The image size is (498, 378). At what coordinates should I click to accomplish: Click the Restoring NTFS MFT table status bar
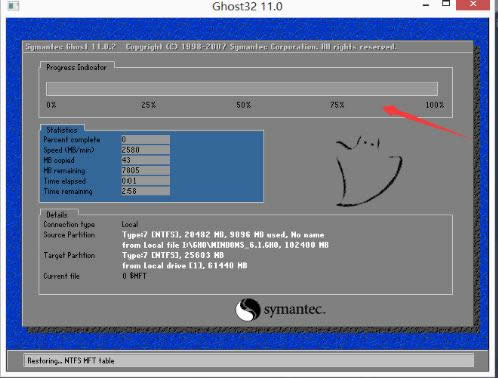pos(249,361)
